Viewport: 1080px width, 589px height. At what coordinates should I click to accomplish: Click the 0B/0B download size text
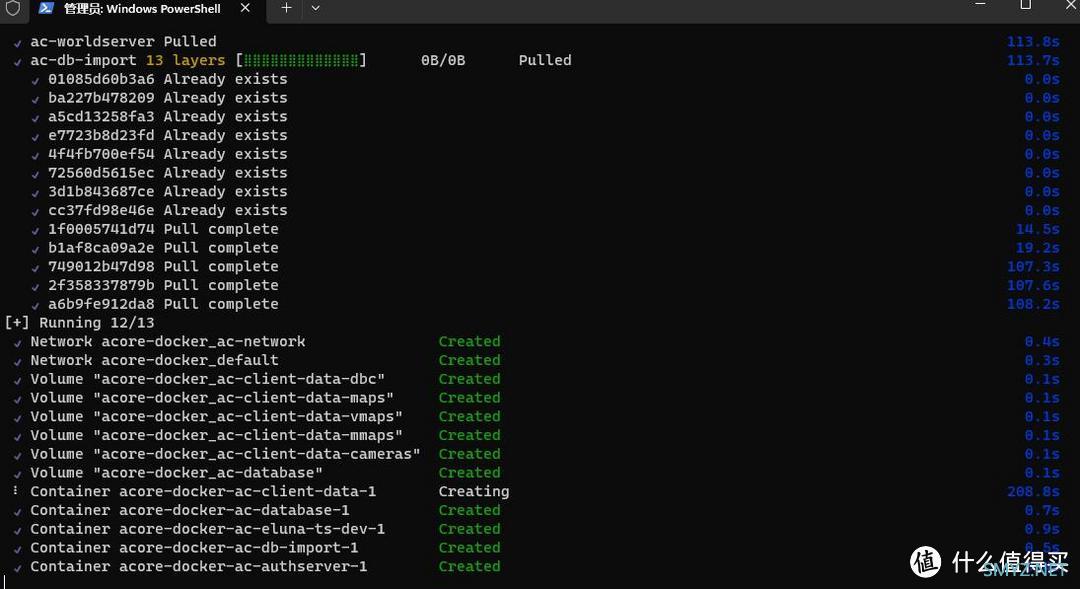[x=443, y=60]
